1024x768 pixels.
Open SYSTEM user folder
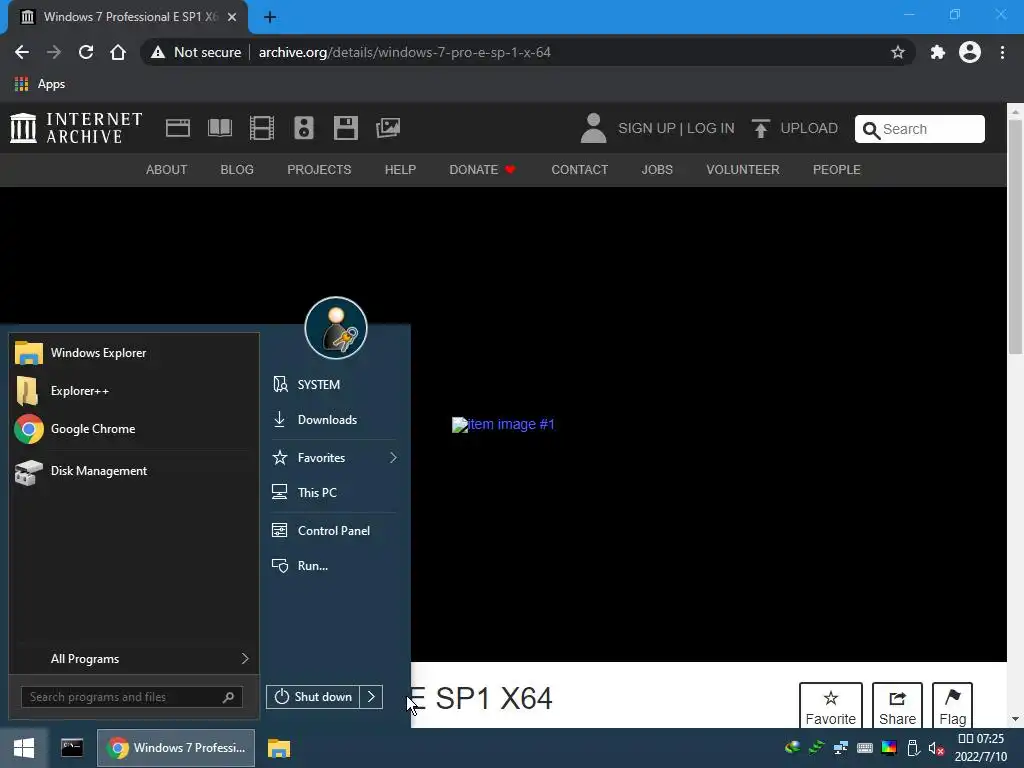(x=334, y=385)
